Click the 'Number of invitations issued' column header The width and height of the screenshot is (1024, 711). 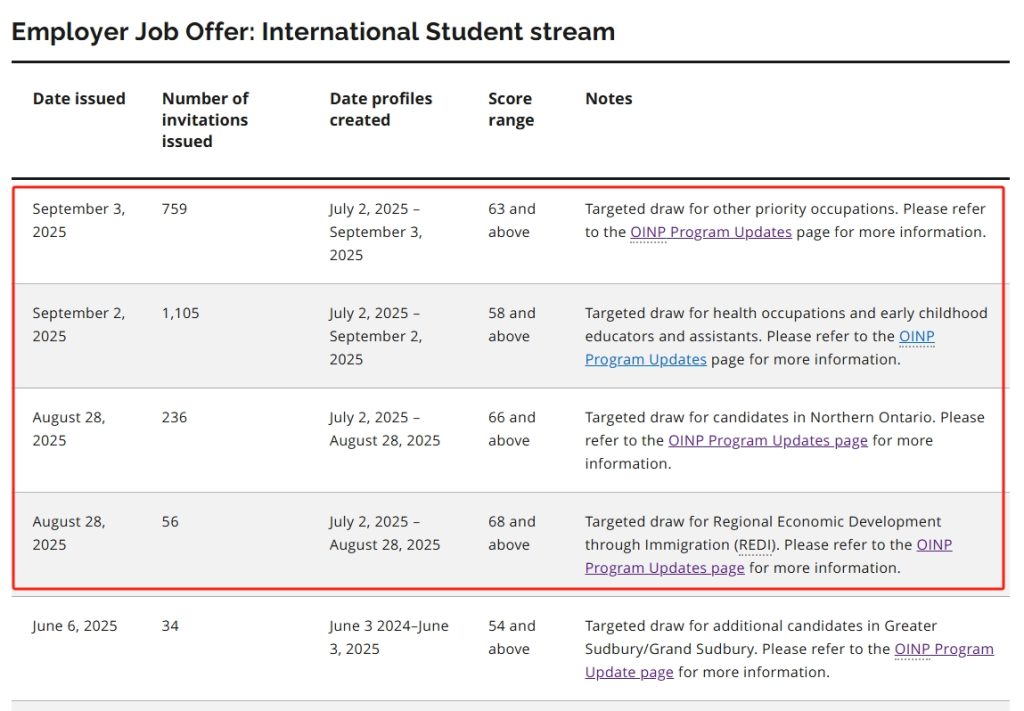(205, 120)
